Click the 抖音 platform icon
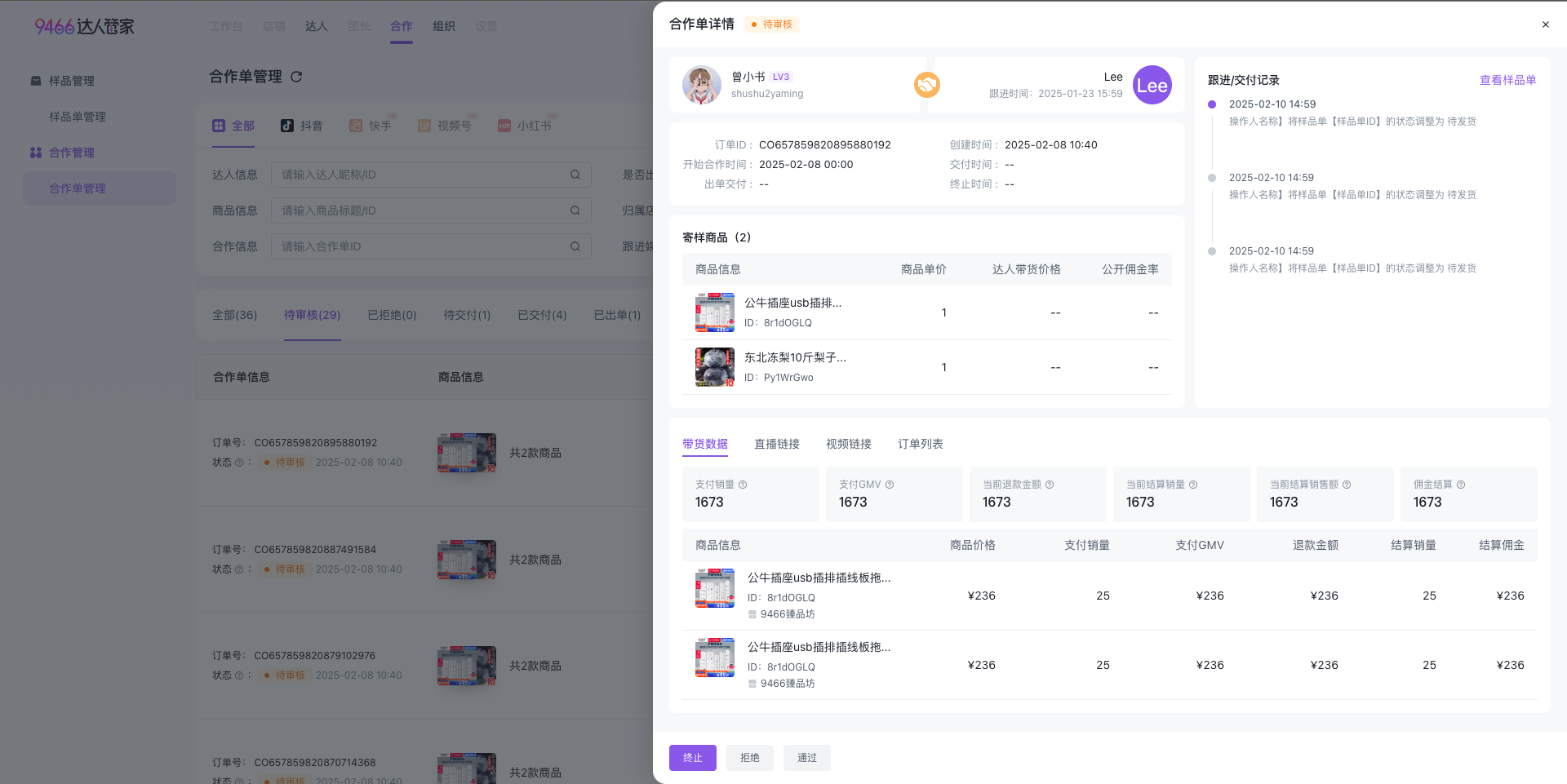This screenshot has width=1567, height=784. (x=287, y=126)
